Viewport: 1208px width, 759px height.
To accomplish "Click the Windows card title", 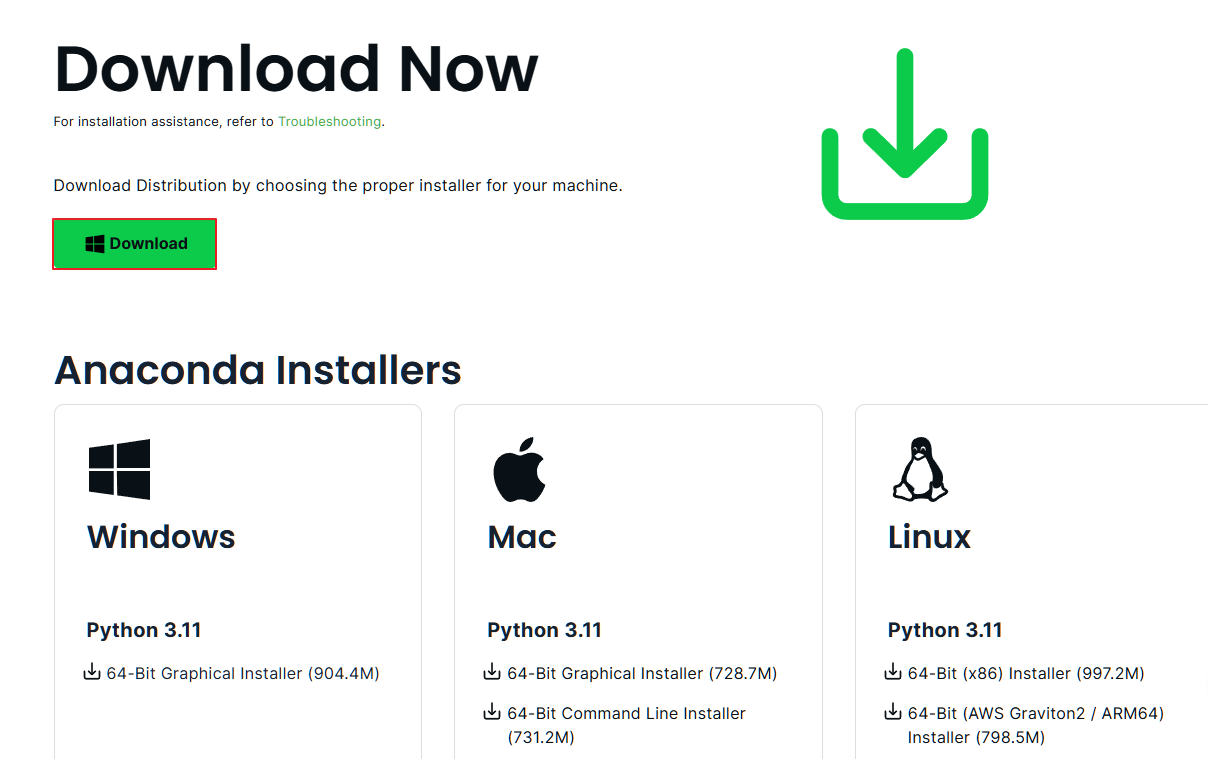I will tap(161, 537).
